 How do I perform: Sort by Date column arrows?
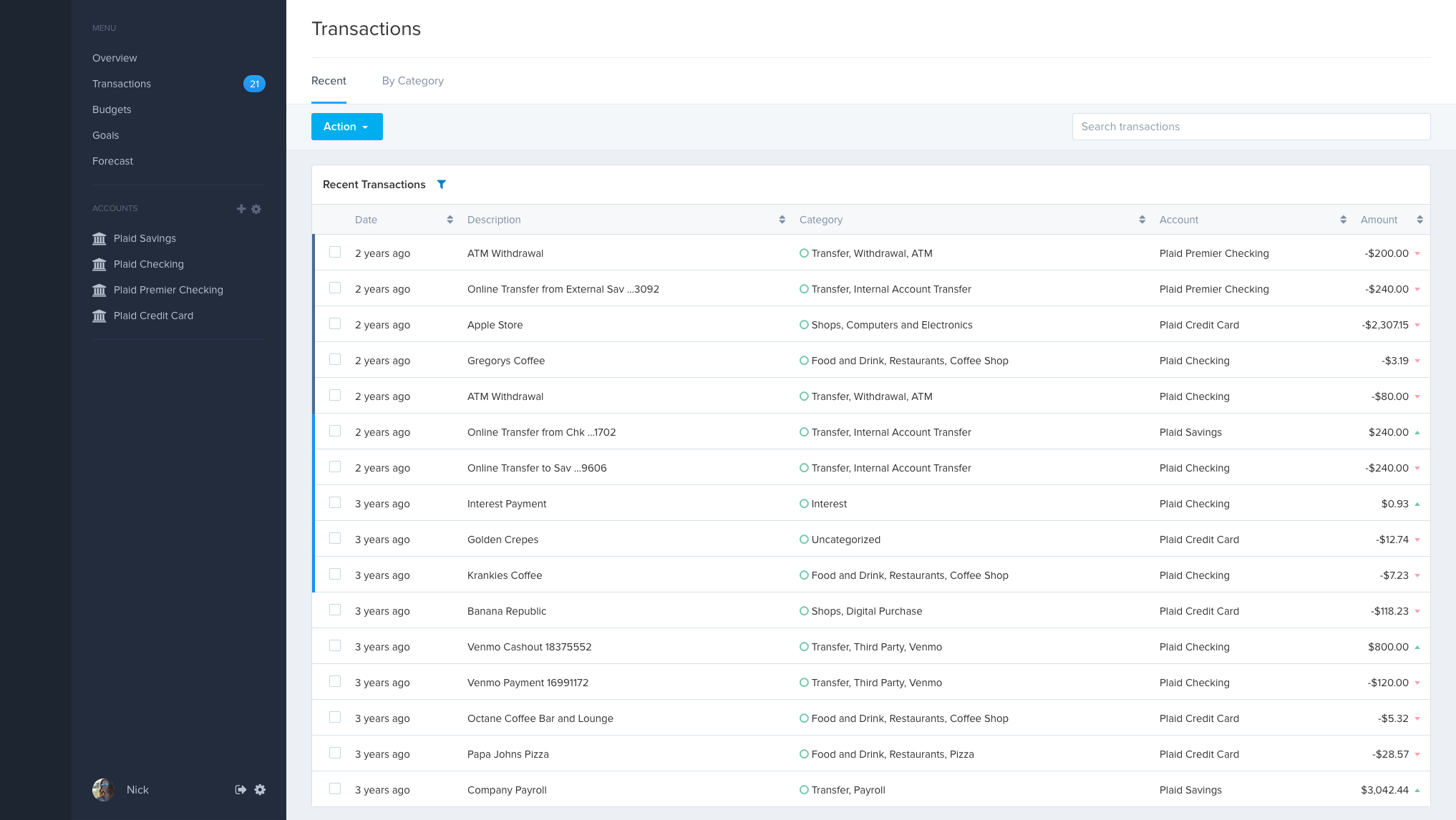click(450, 220)
